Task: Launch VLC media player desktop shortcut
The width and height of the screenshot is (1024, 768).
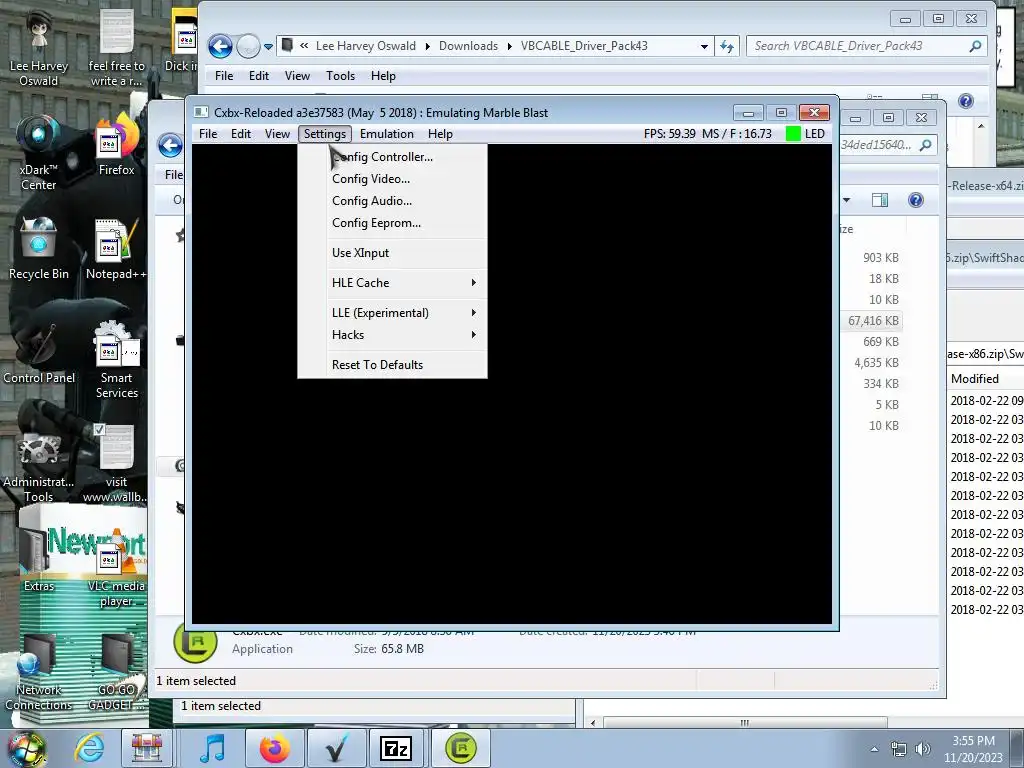Action: (116, 568)
